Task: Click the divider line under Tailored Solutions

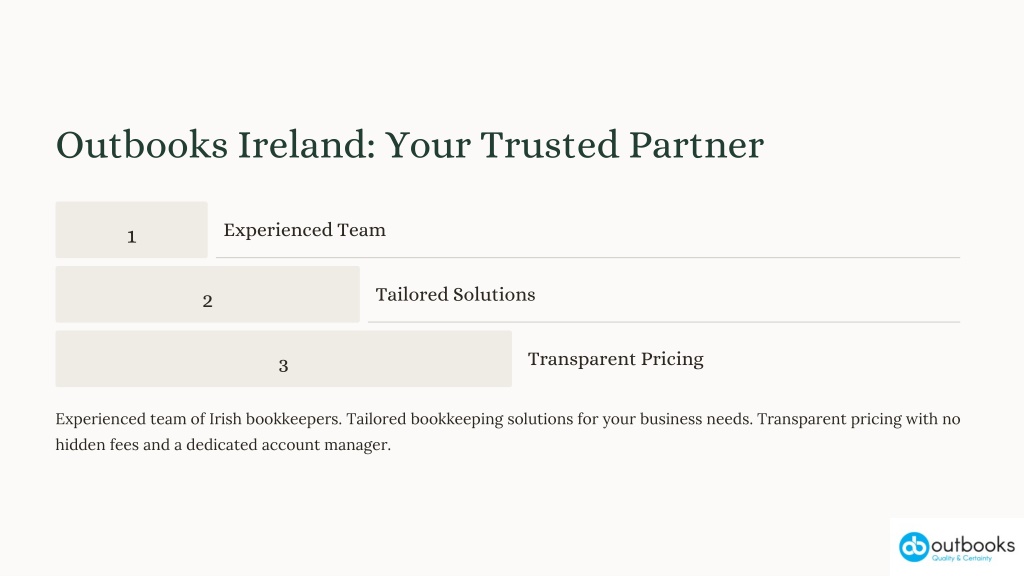Action: (x=664, y=322)
